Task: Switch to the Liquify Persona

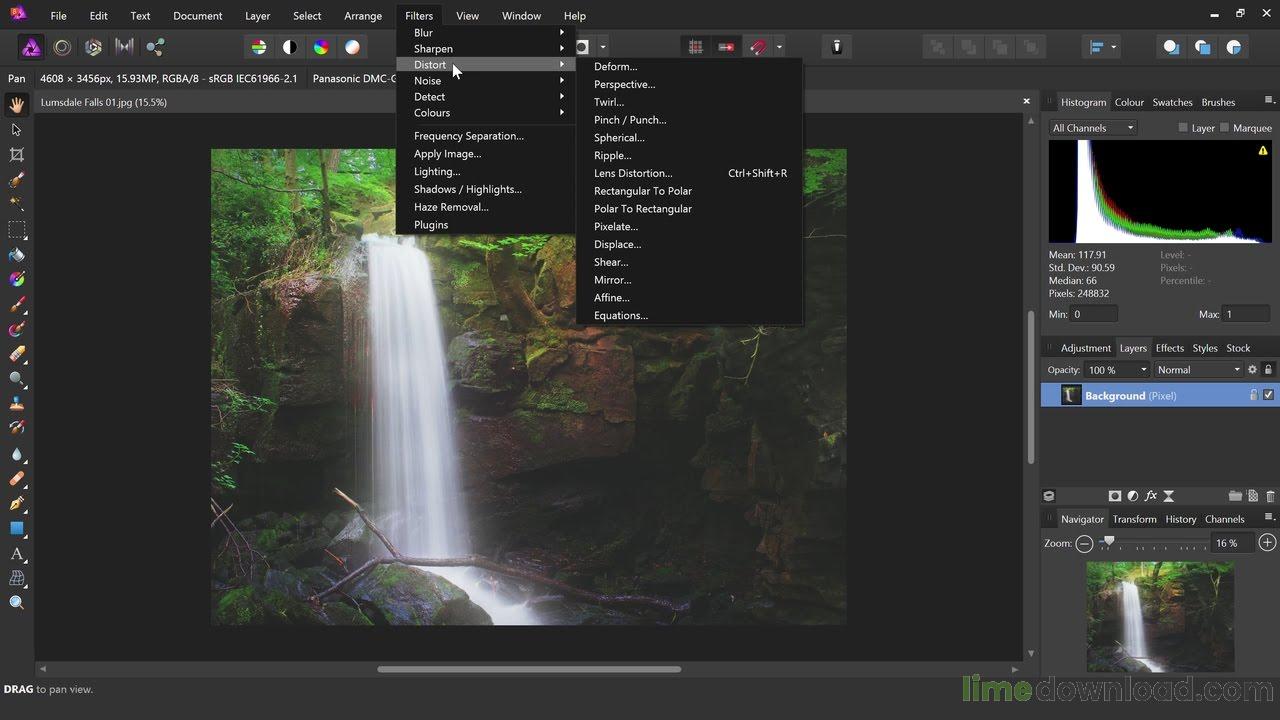Action: click(61, 47)
